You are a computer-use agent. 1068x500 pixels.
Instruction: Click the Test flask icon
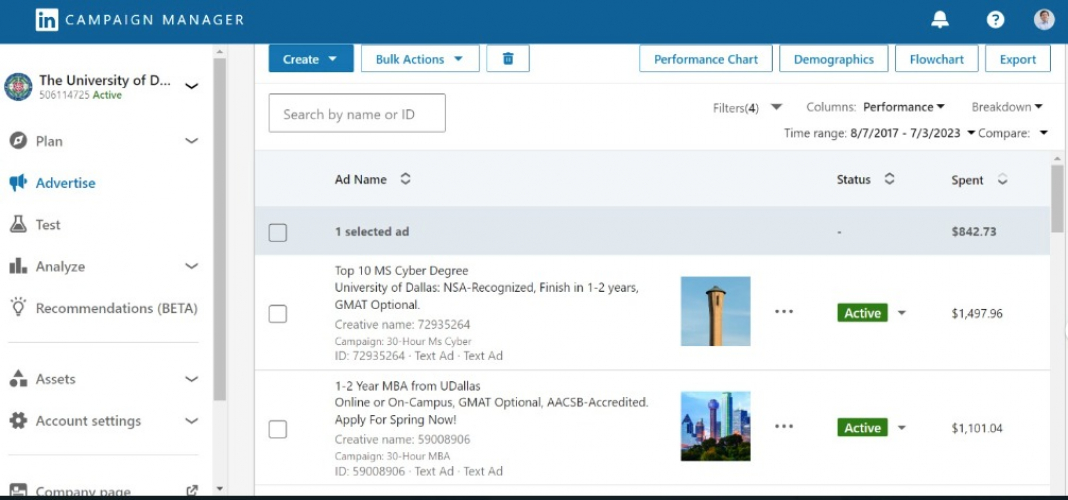coord(18,224)
